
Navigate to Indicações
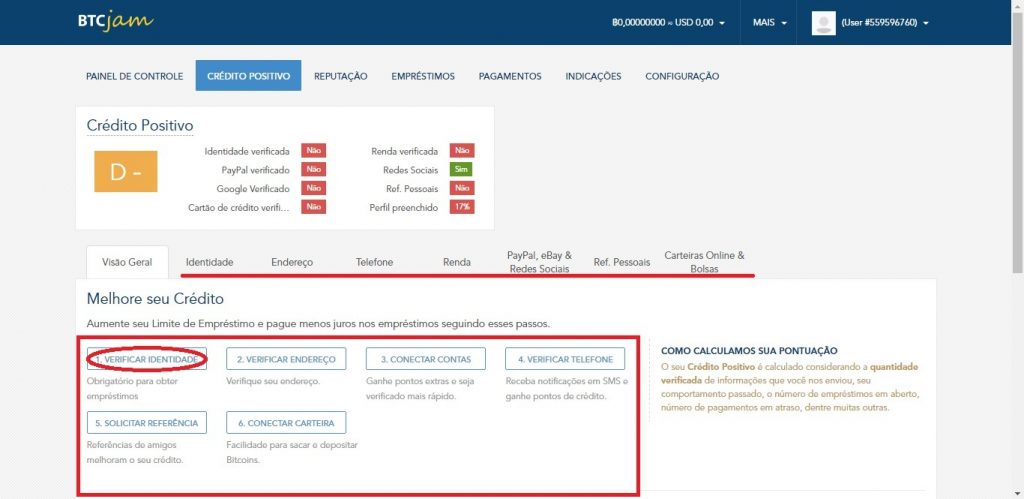point(593,76)
